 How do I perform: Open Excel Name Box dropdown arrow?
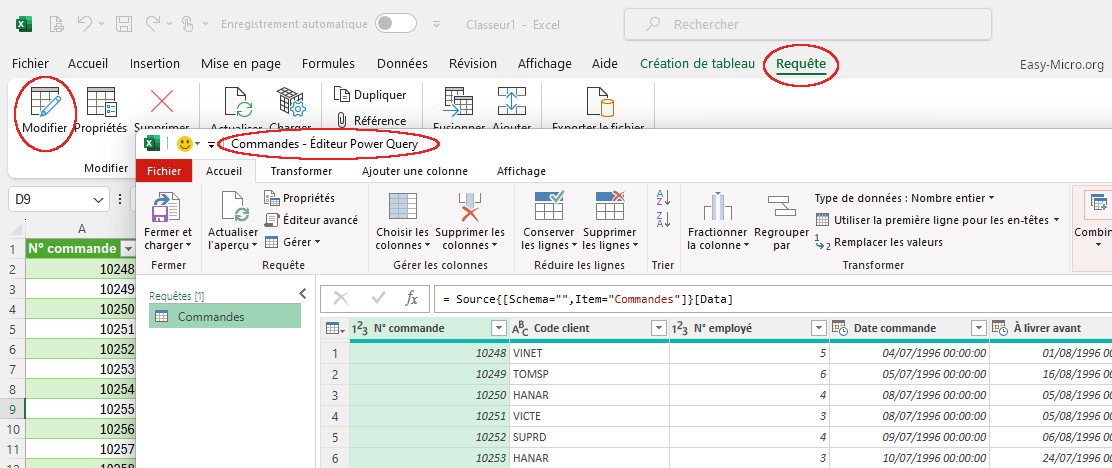point(98,199)
